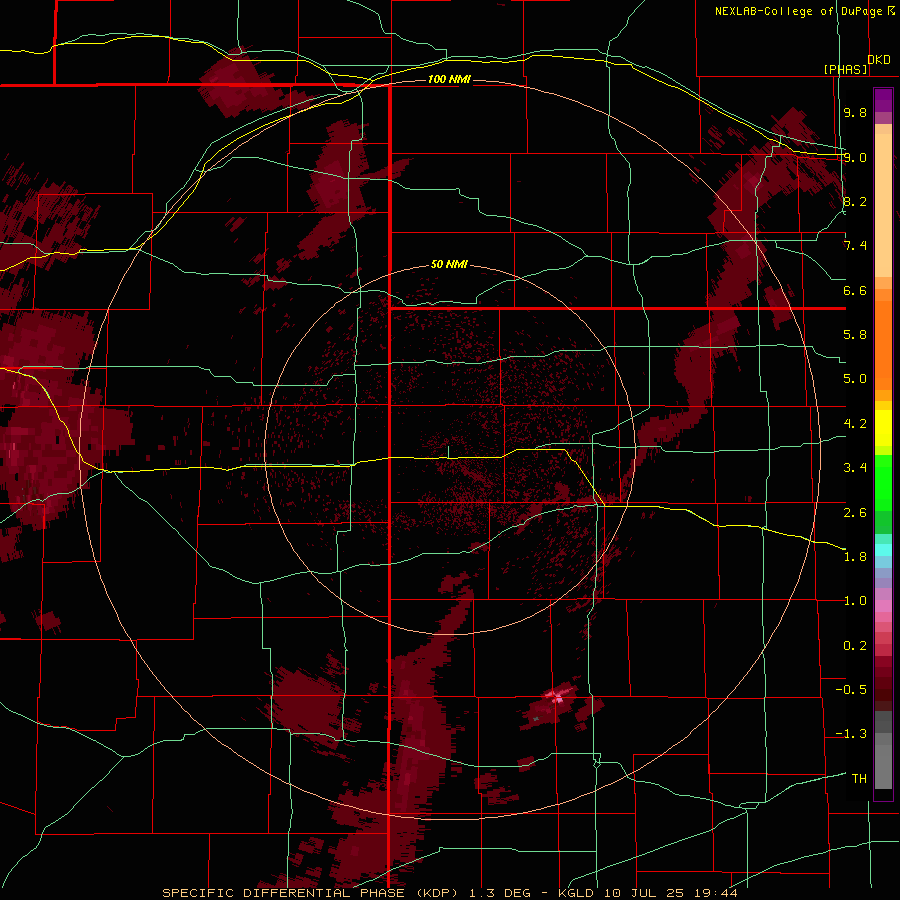
Task: Click the 5.8 scale value
Action: point(855,335)
